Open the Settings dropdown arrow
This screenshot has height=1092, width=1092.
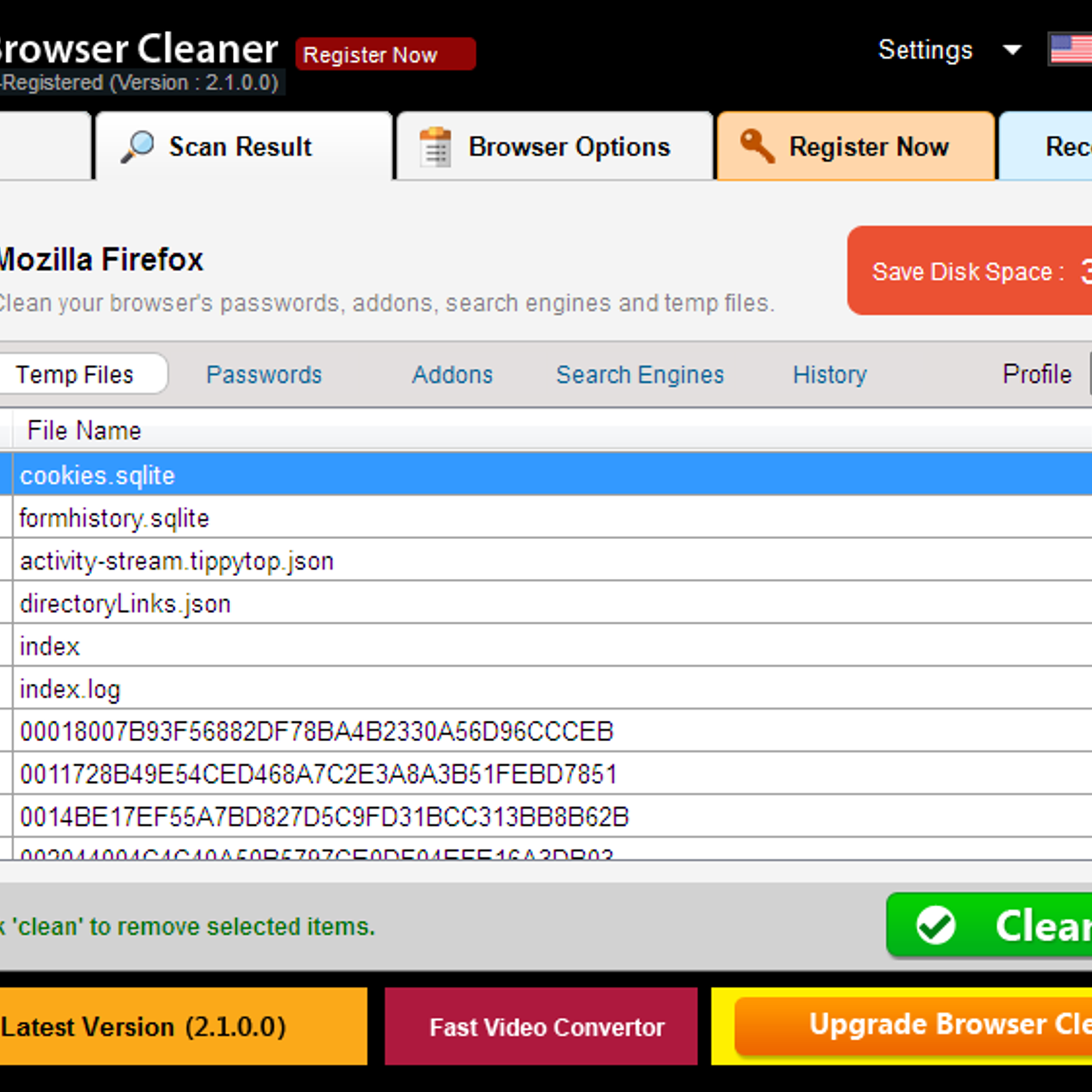tap(1012, 50)
